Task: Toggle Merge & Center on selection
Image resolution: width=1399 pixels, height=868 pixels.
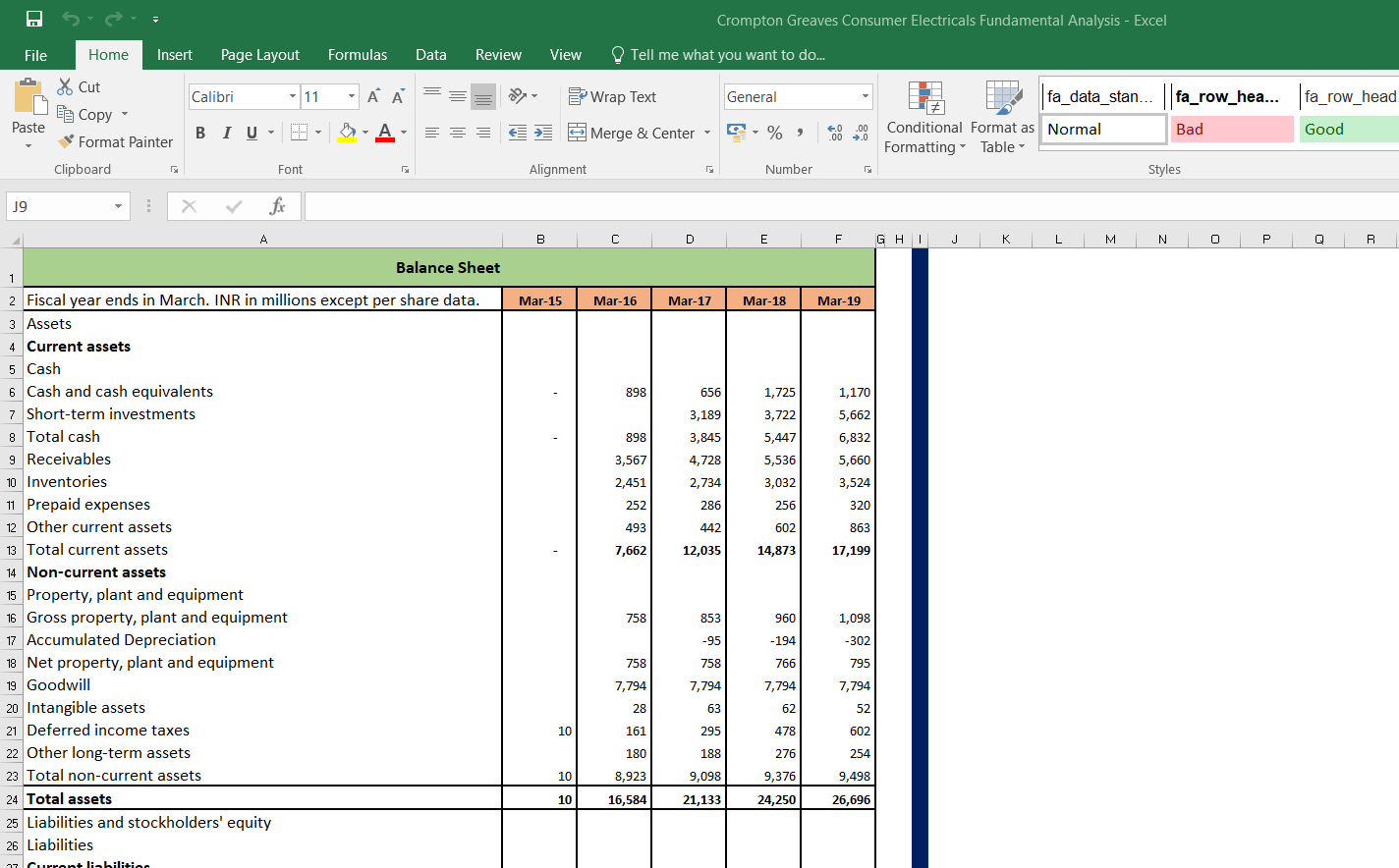Action: (631, 133)
